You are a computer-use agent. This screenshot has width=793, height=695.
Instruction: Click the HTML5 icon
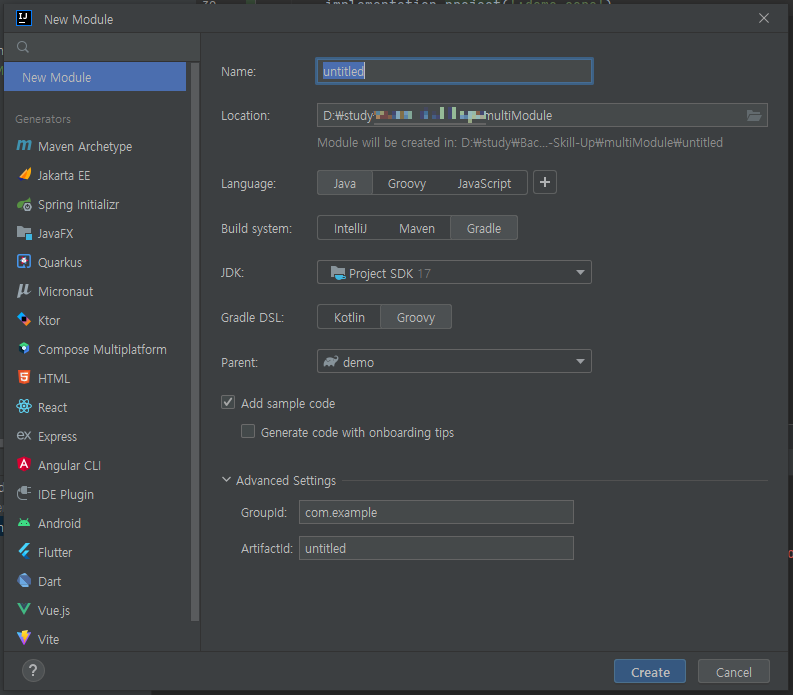point(24,377)
